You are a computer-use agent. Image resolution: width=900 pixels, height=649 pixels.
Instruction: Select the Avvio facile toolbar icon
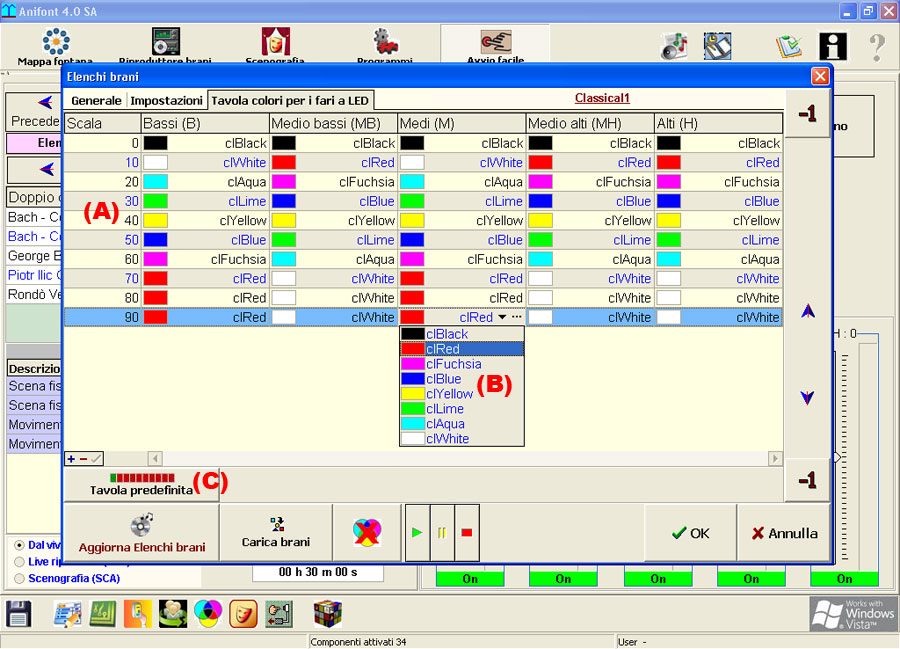click(495, 42)
